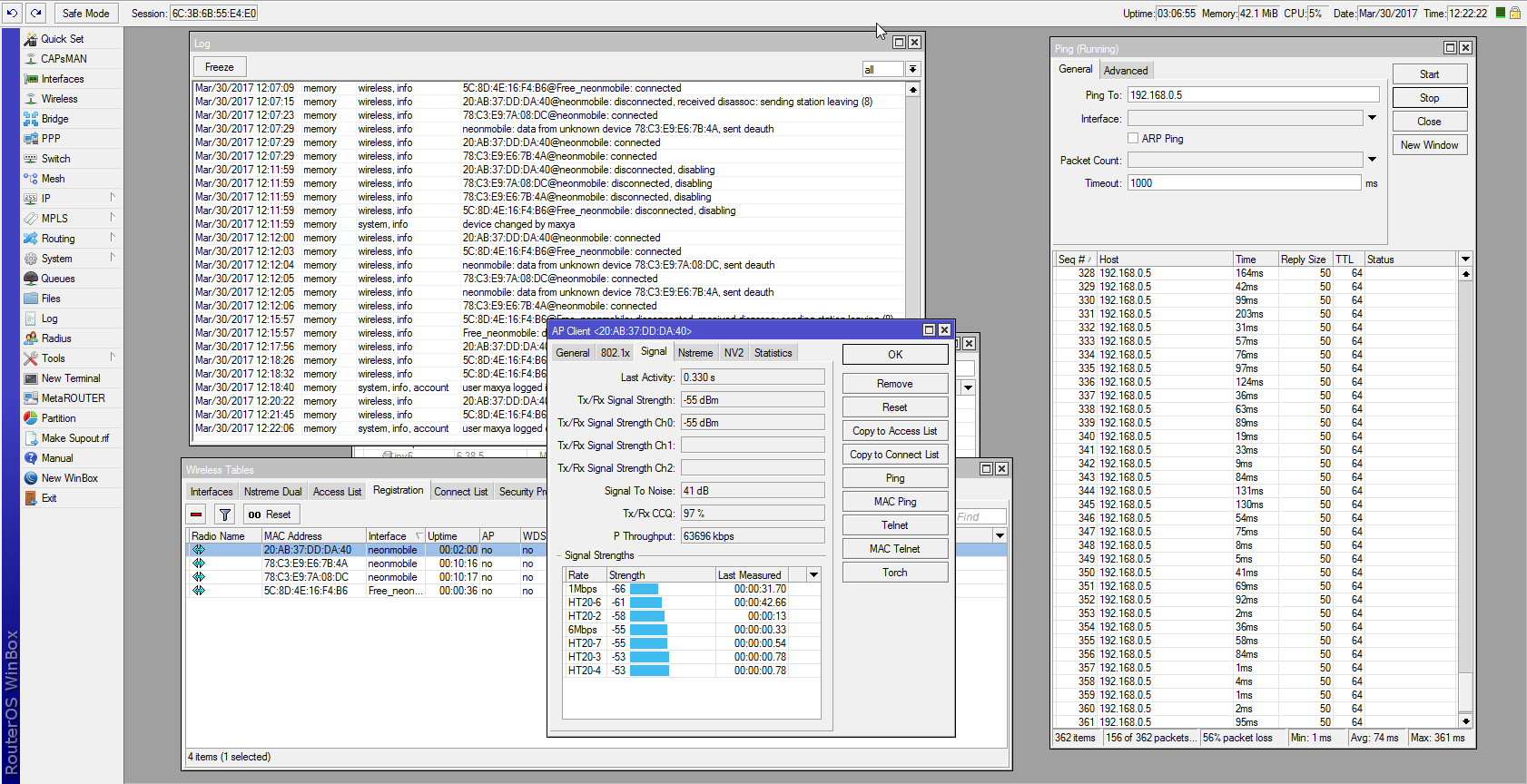
Task: Expand the MPLS submenu
Action: point(113,217)
